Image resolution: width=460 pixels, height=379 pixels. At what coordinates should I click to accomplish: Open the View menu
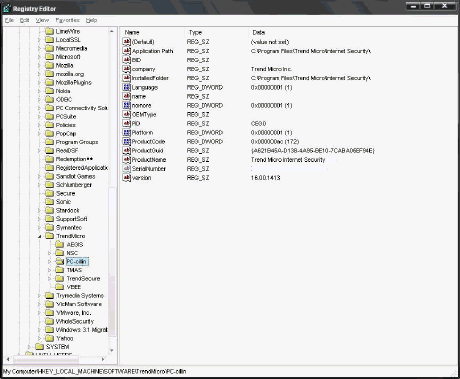[x=42, y=20]
